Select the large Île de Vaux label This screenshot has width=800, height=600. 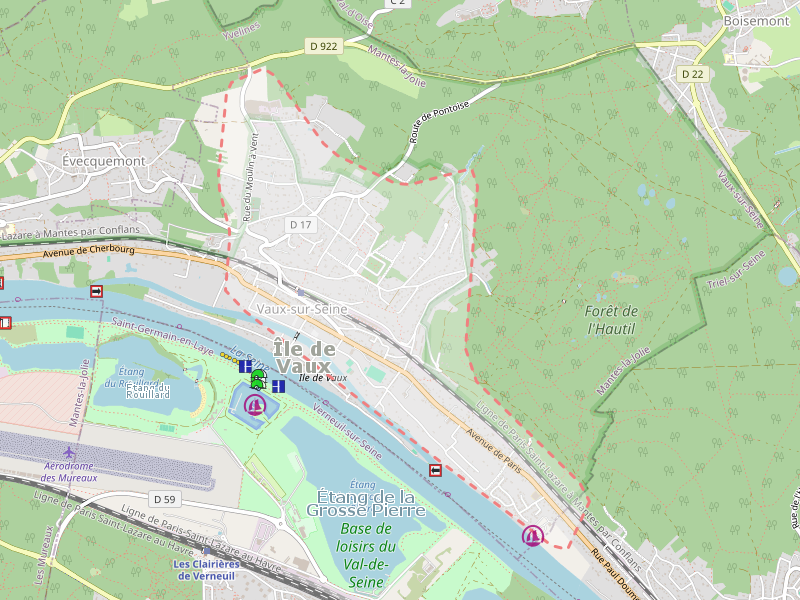pyautogui.click(x=305, y=357)
